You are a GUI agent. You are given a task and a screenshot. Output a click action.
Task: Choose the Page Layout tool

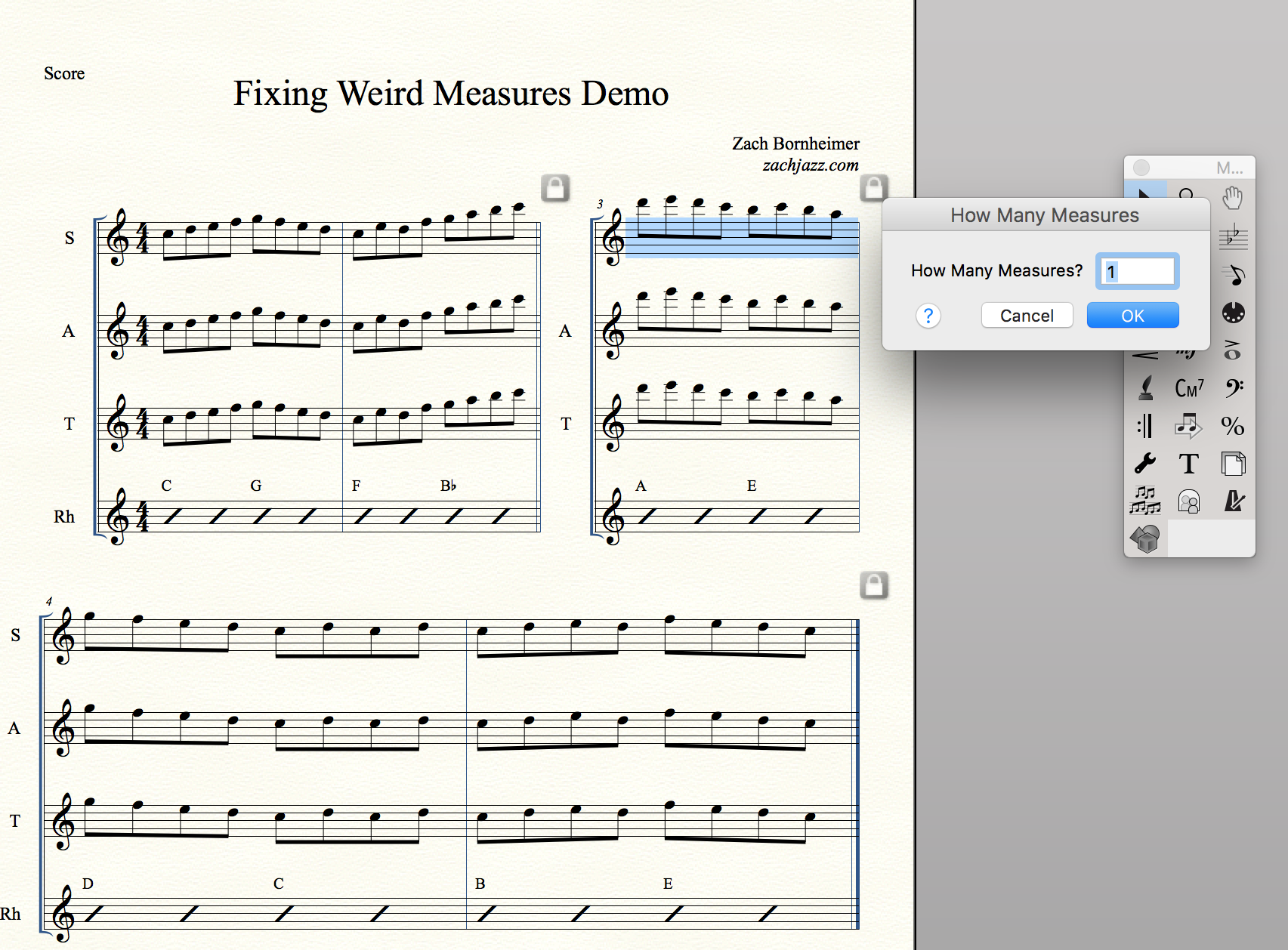(x=1233, y=464)
